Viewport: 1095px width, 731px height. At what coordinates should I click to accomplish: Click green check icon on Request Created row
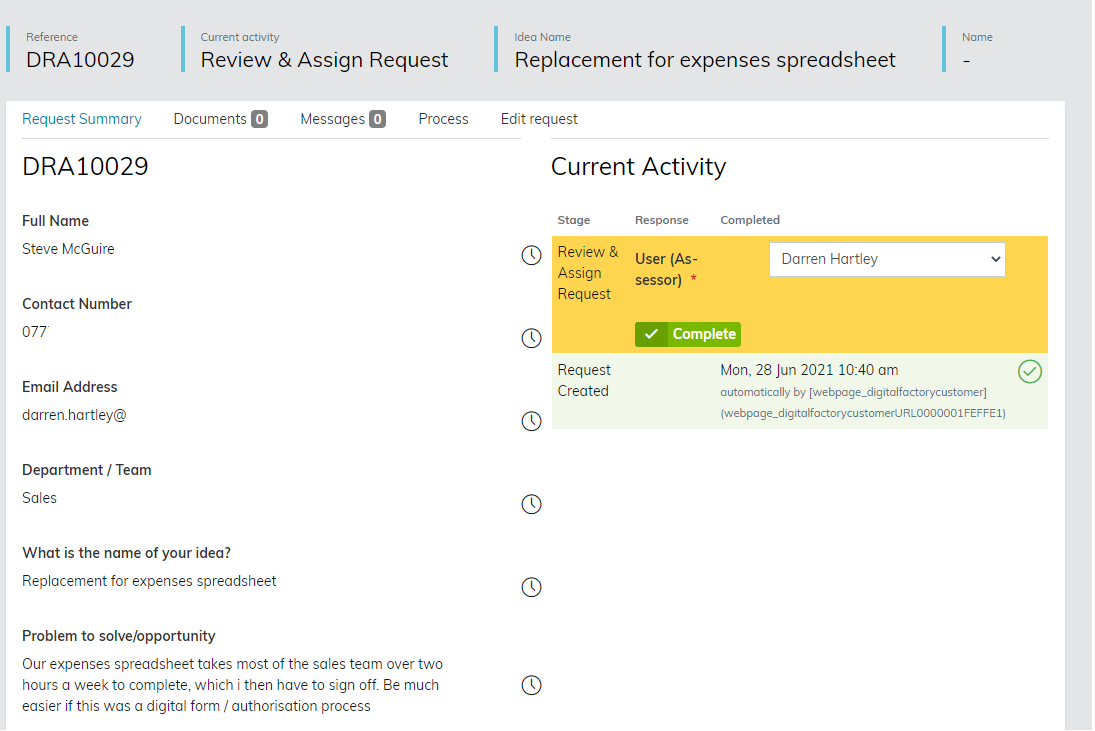[x=1029, y=372]
